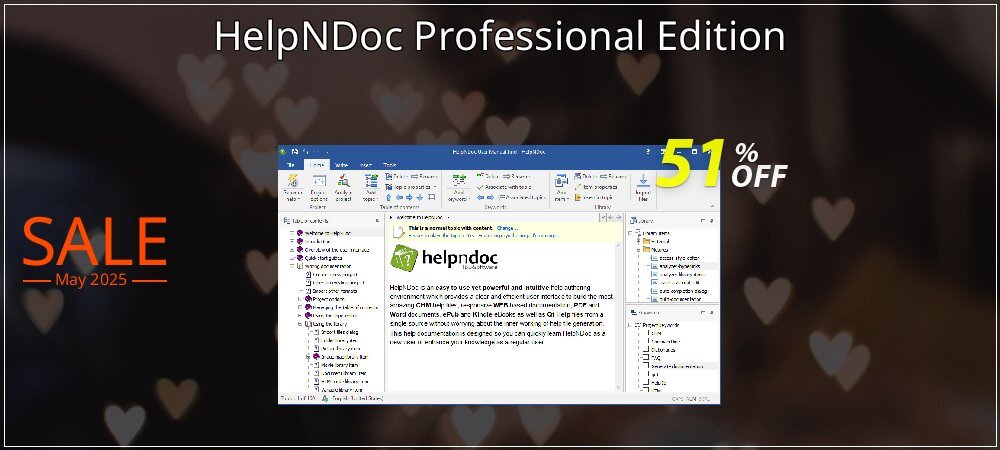Delete item in the Library group
Viewport: 1000px width, 450px height.
coord(585,177)
